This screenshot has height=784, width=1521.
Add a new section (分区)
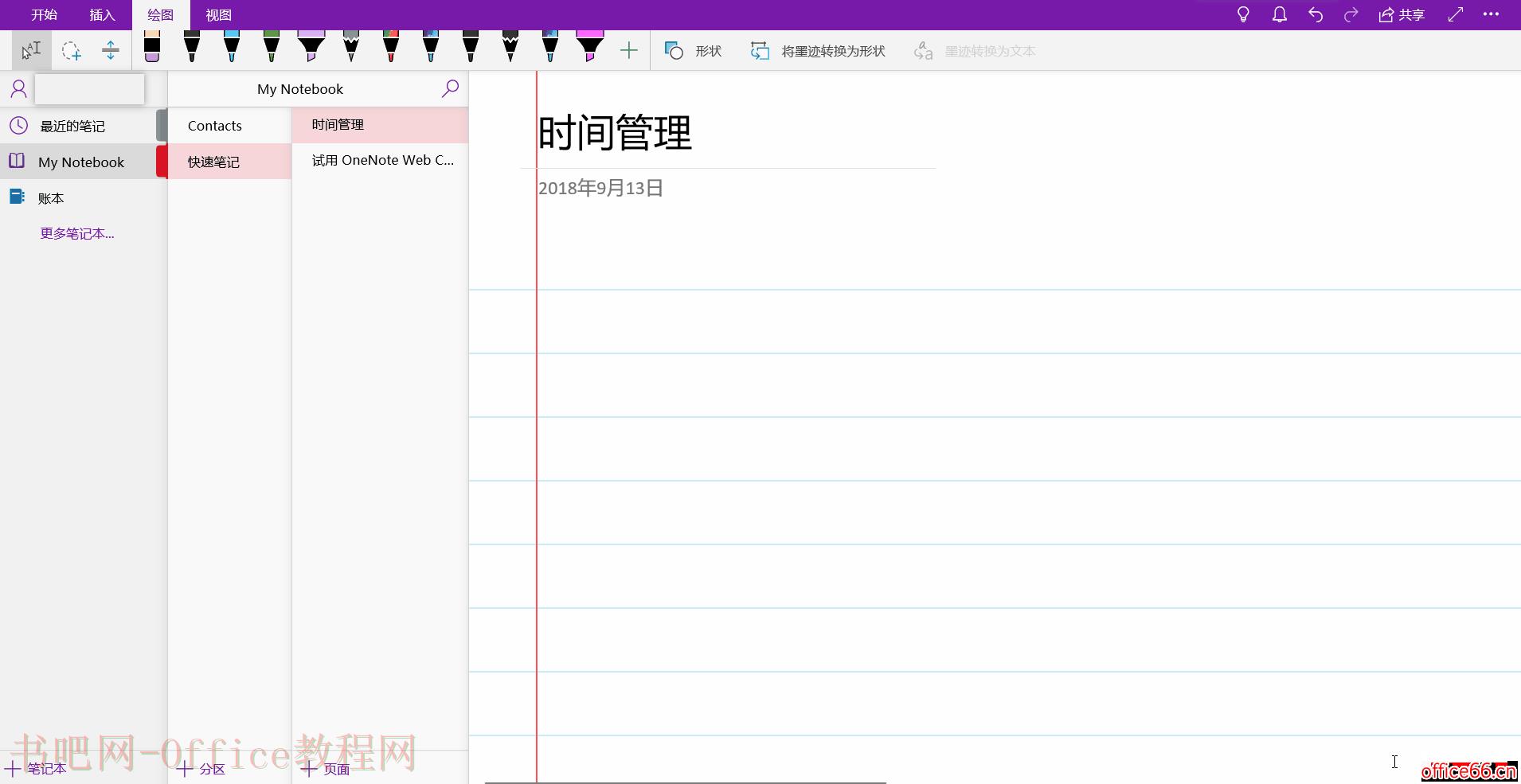click(x=201, y=769)
